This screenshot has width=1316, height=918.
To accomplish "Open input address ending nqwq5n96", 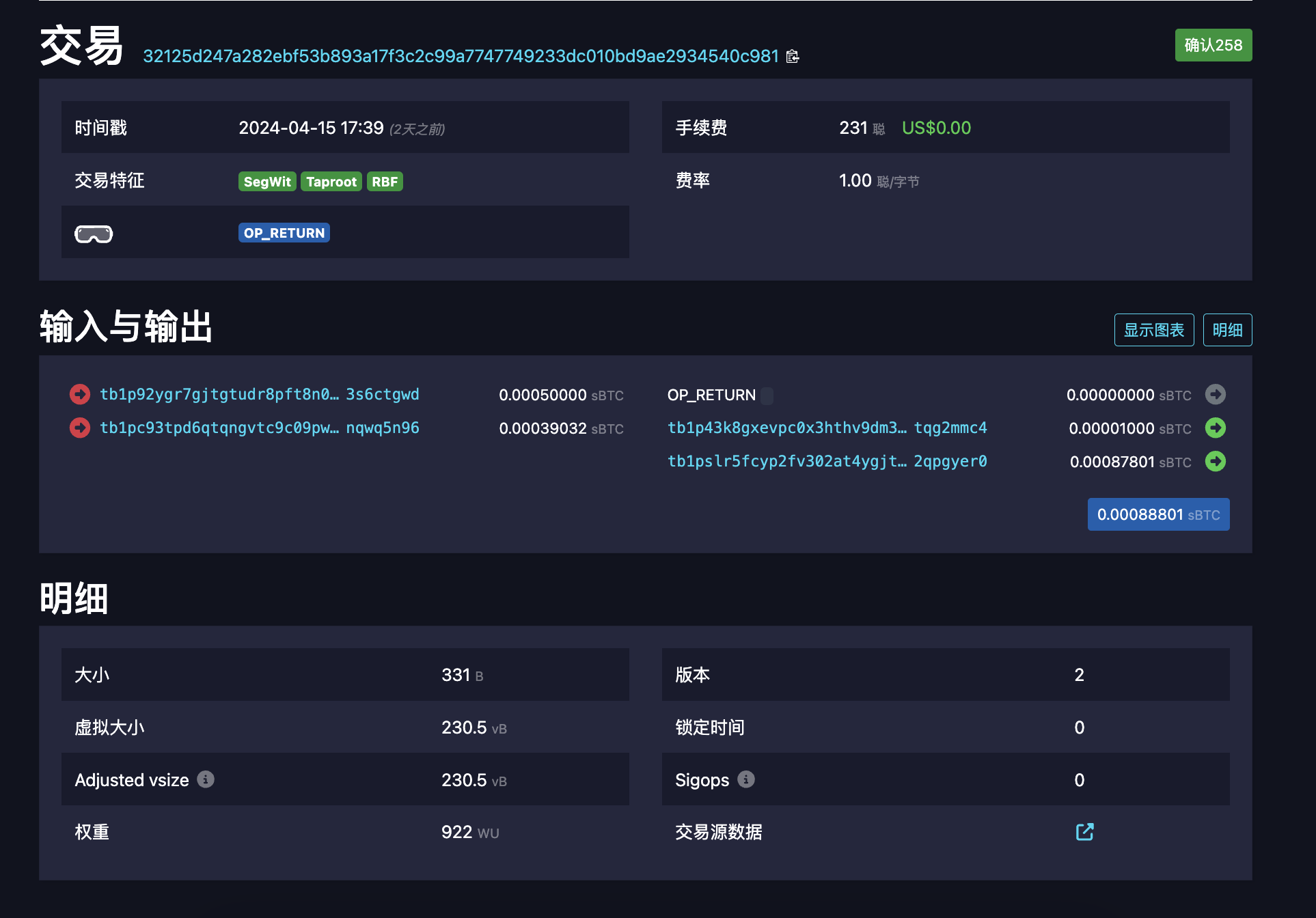I will 260,428.
